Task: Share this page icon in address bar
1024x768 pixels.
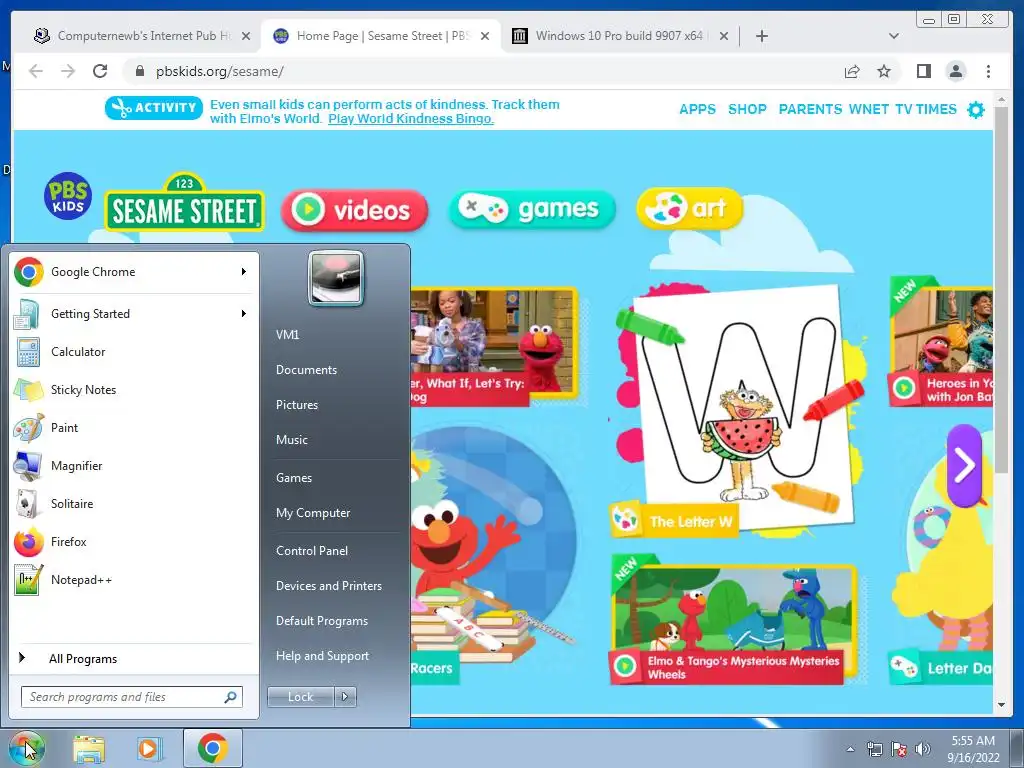Action: pyautogui.click(x=852, y=71)
